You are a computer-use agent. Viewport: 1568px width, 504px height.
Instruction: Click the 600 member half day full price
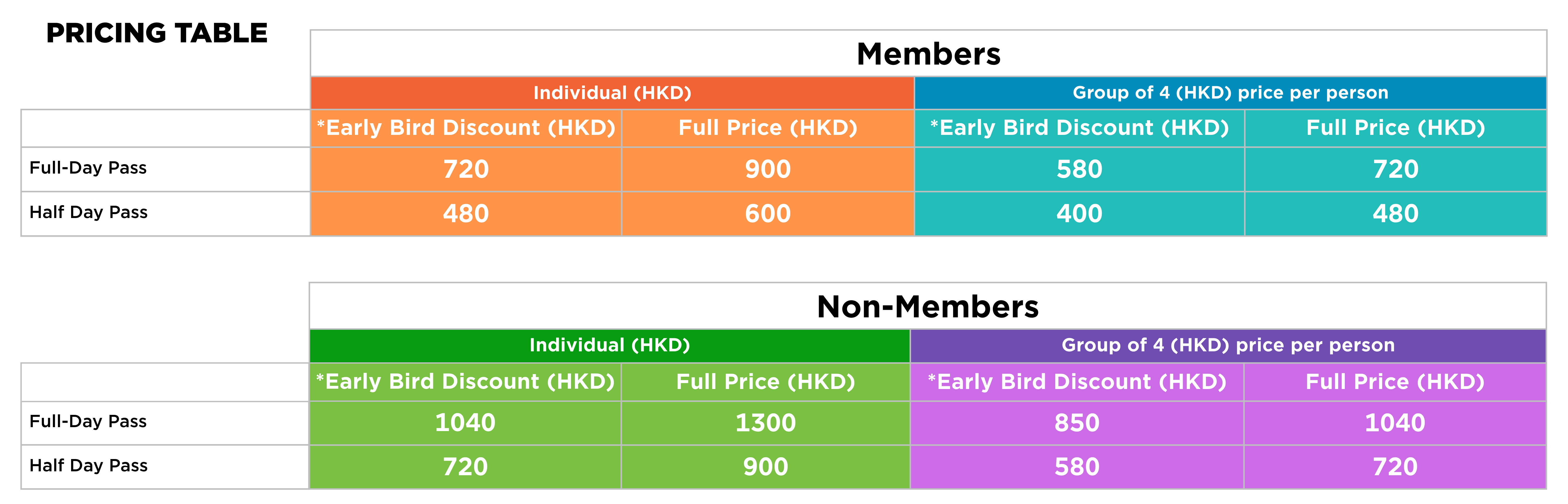pyautogui.click(x=768, y=213)
